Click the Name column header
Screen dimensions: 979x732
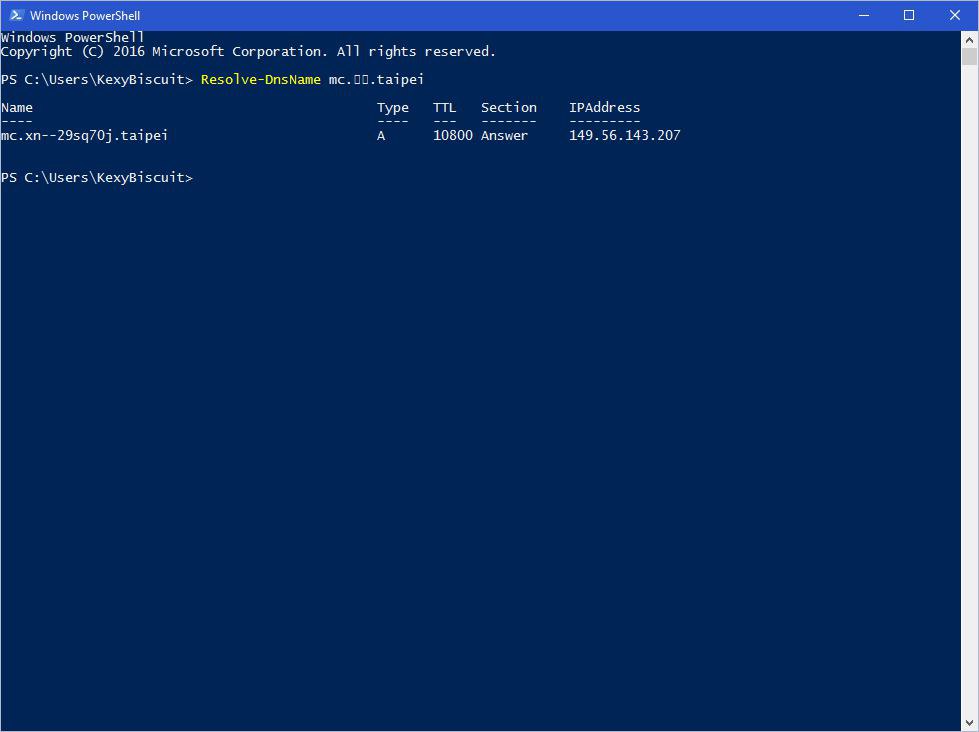point(17,107)
